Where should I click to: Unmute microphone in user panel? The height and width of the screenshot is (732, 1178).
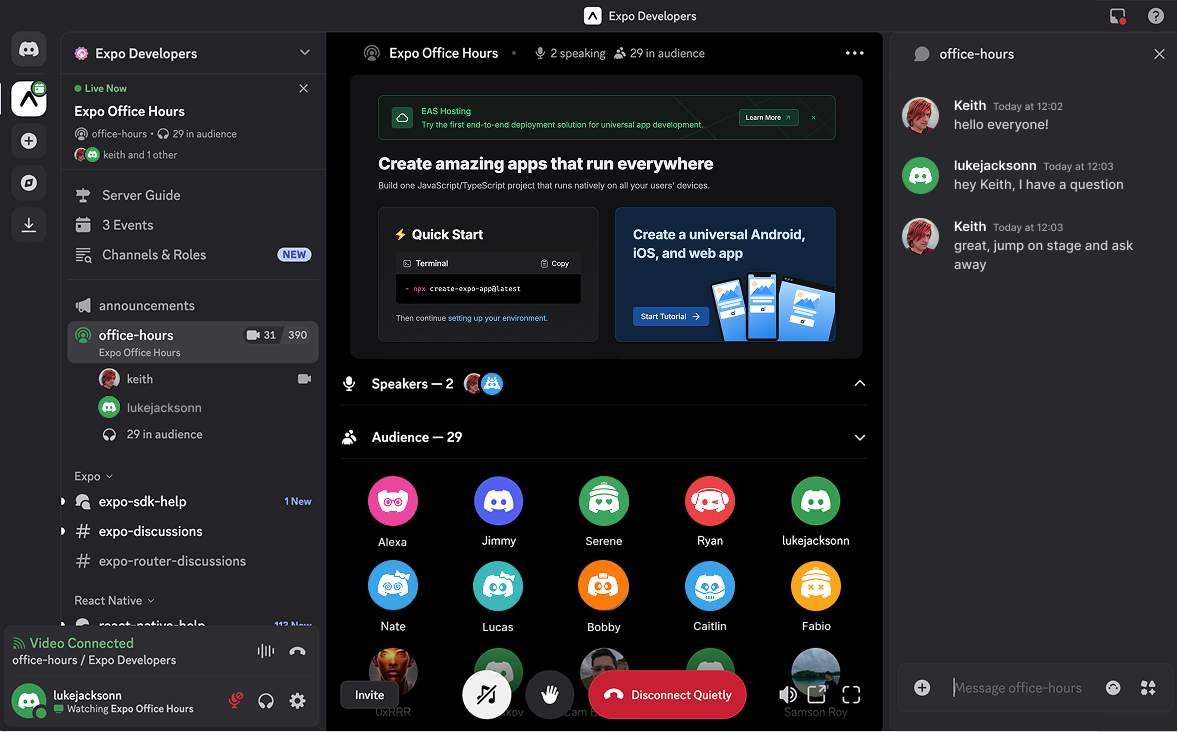tap(235, 700)
